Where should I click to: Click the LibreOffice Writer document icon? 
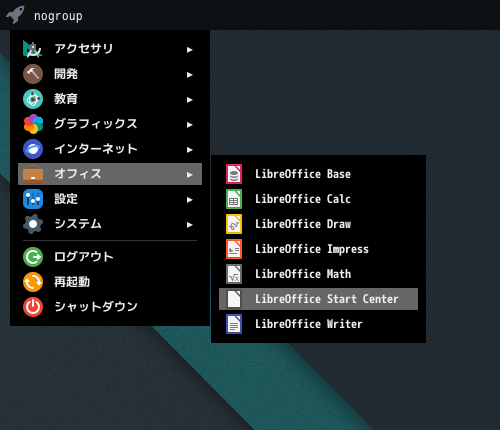pos(234,324)
